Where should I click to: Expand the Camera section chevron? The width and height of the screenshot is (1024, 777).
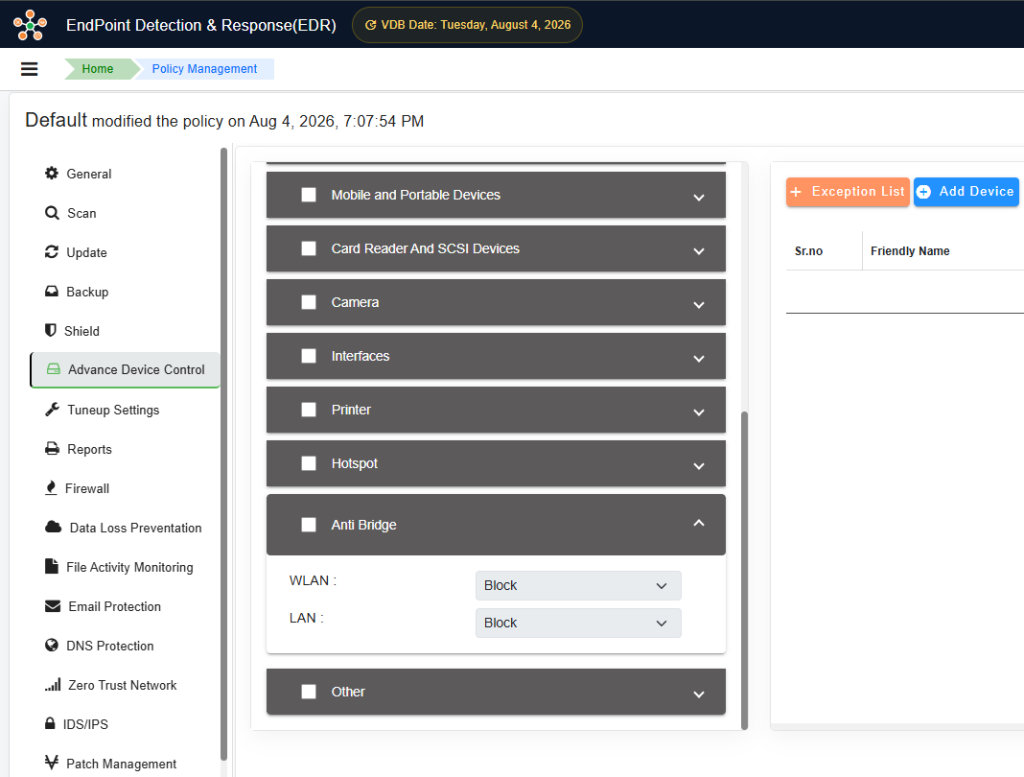[x=699, y=305]
